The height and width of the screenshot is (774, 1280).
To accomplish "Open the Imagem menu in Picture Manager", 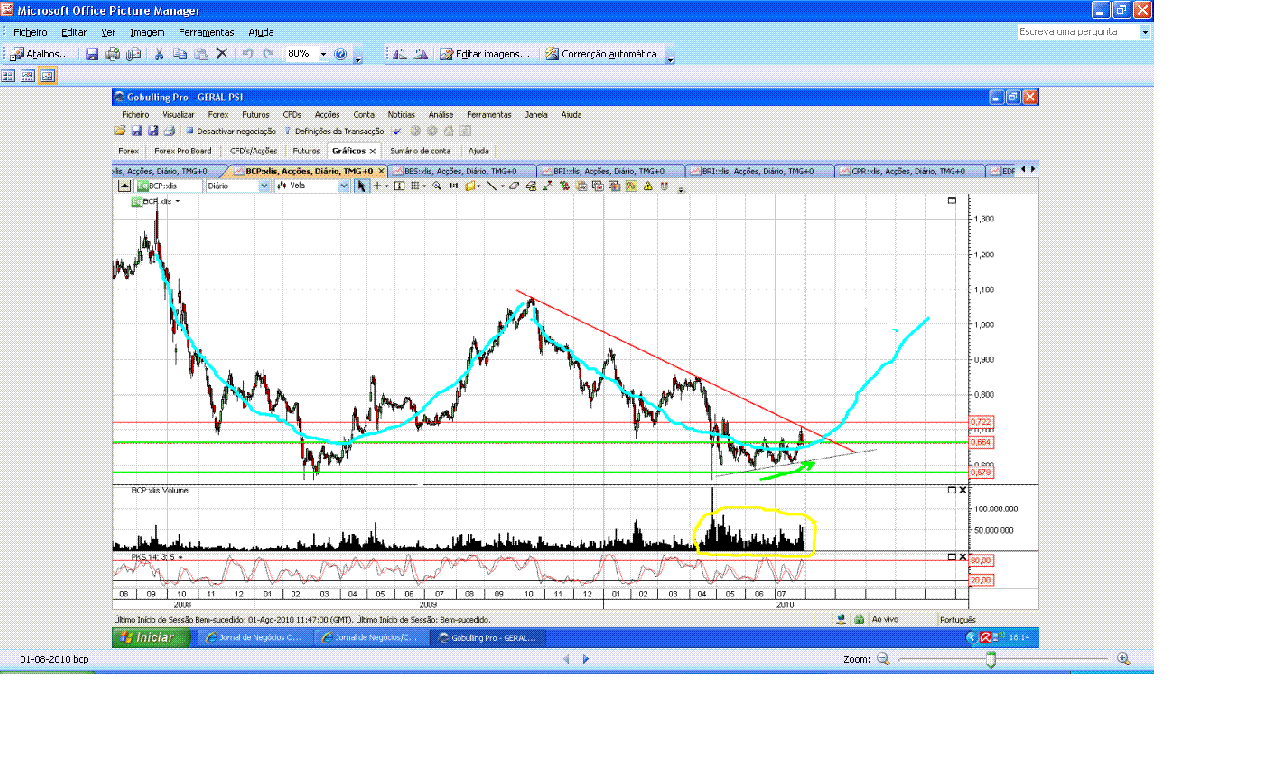I will coord(147,32).
